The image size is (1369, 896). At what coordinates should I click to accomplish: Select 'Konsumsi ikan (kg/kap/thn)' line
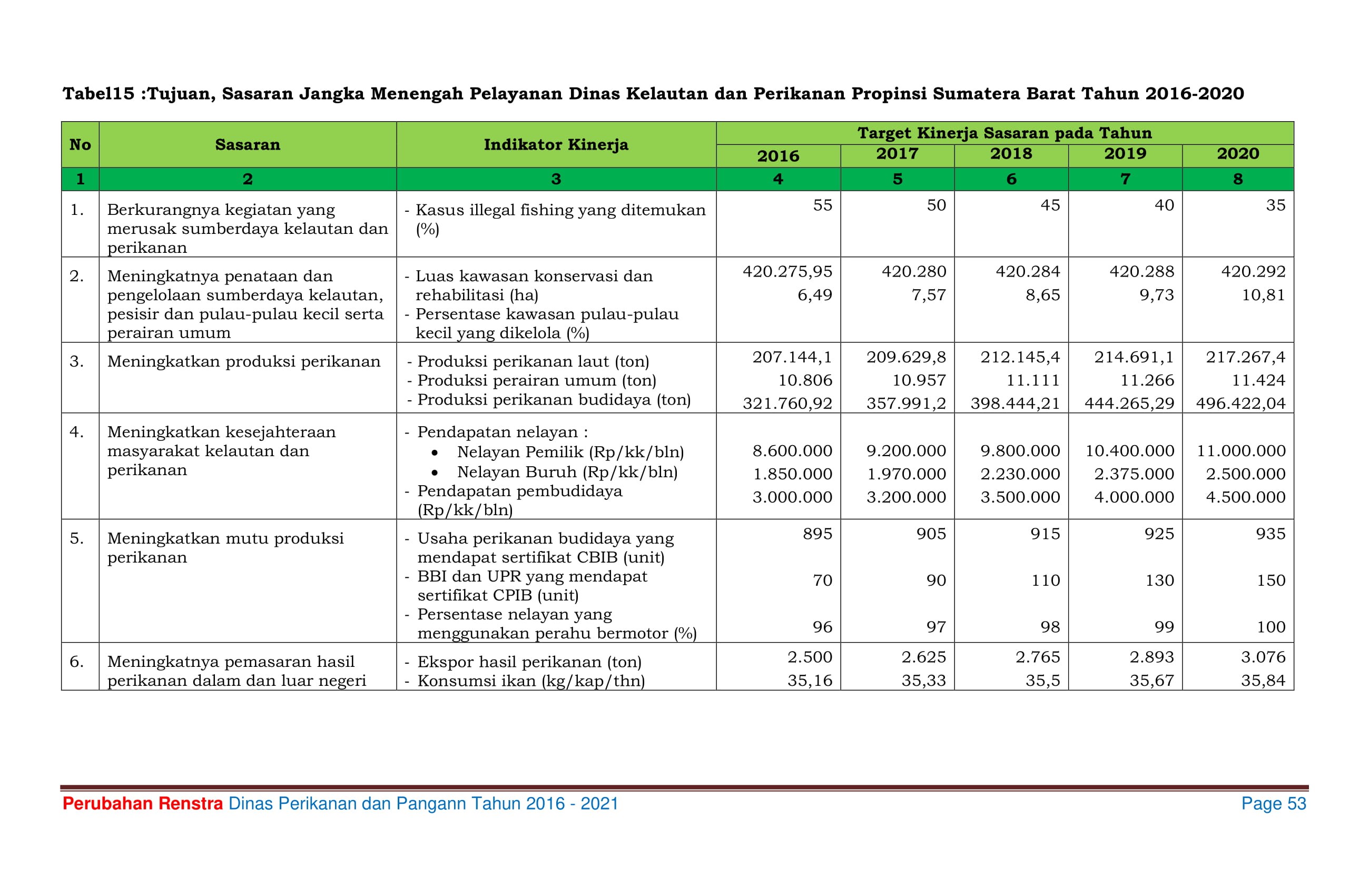tap(525, 681)
